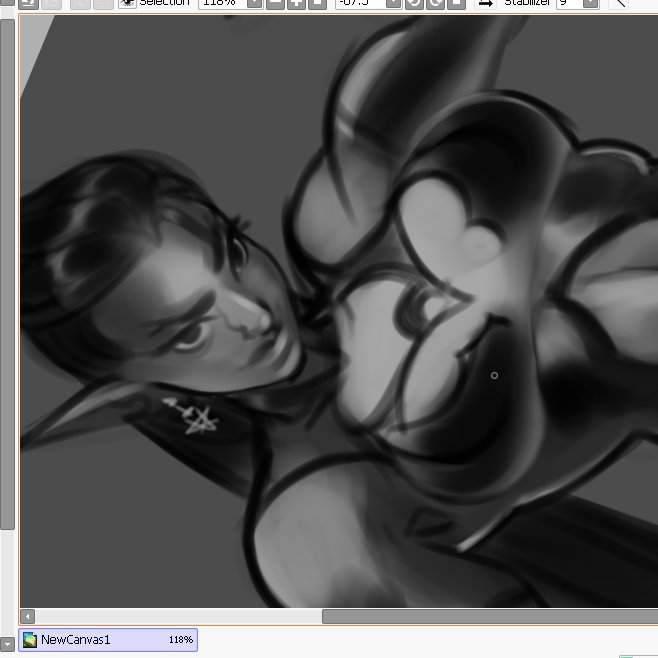
Task: Open the zoom percentage dropdown arrow
Action: (255, 3)
